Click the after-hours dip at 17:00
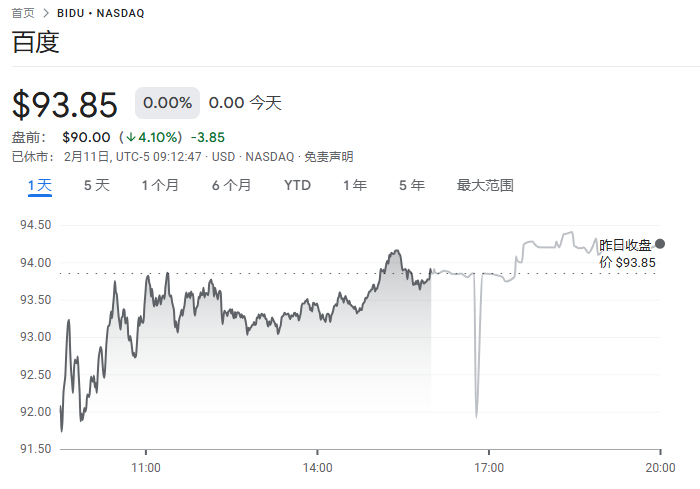 tap(476, 414)
